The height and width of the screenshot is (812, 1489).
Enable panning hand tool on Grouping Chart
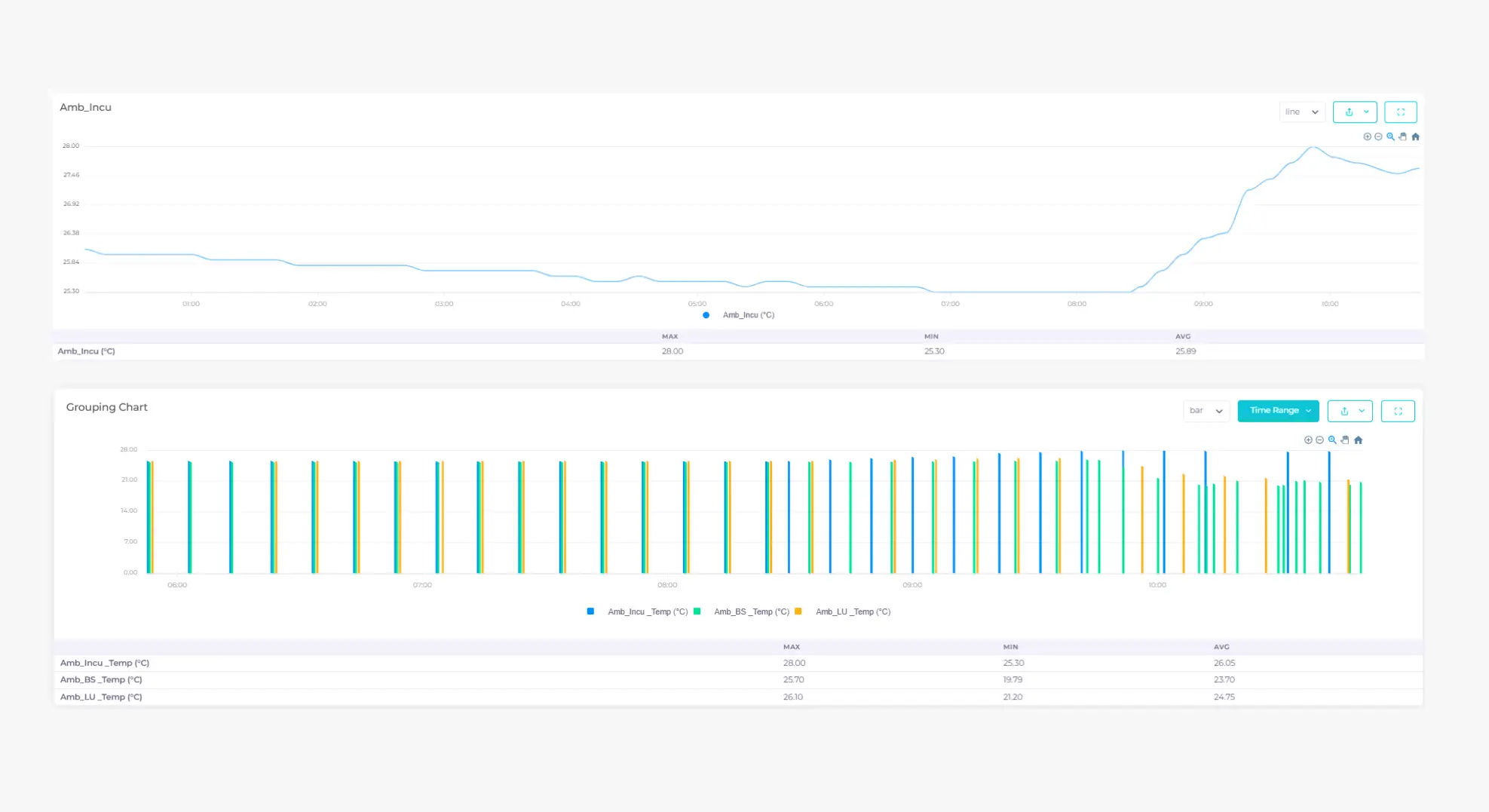[1345, 440]
